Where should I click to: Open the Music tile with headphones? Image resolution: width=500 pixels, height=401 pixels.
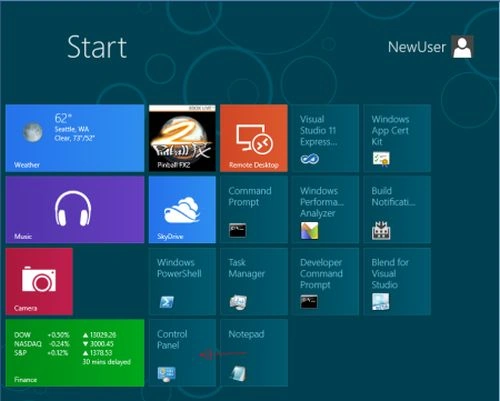coord(75,210)
